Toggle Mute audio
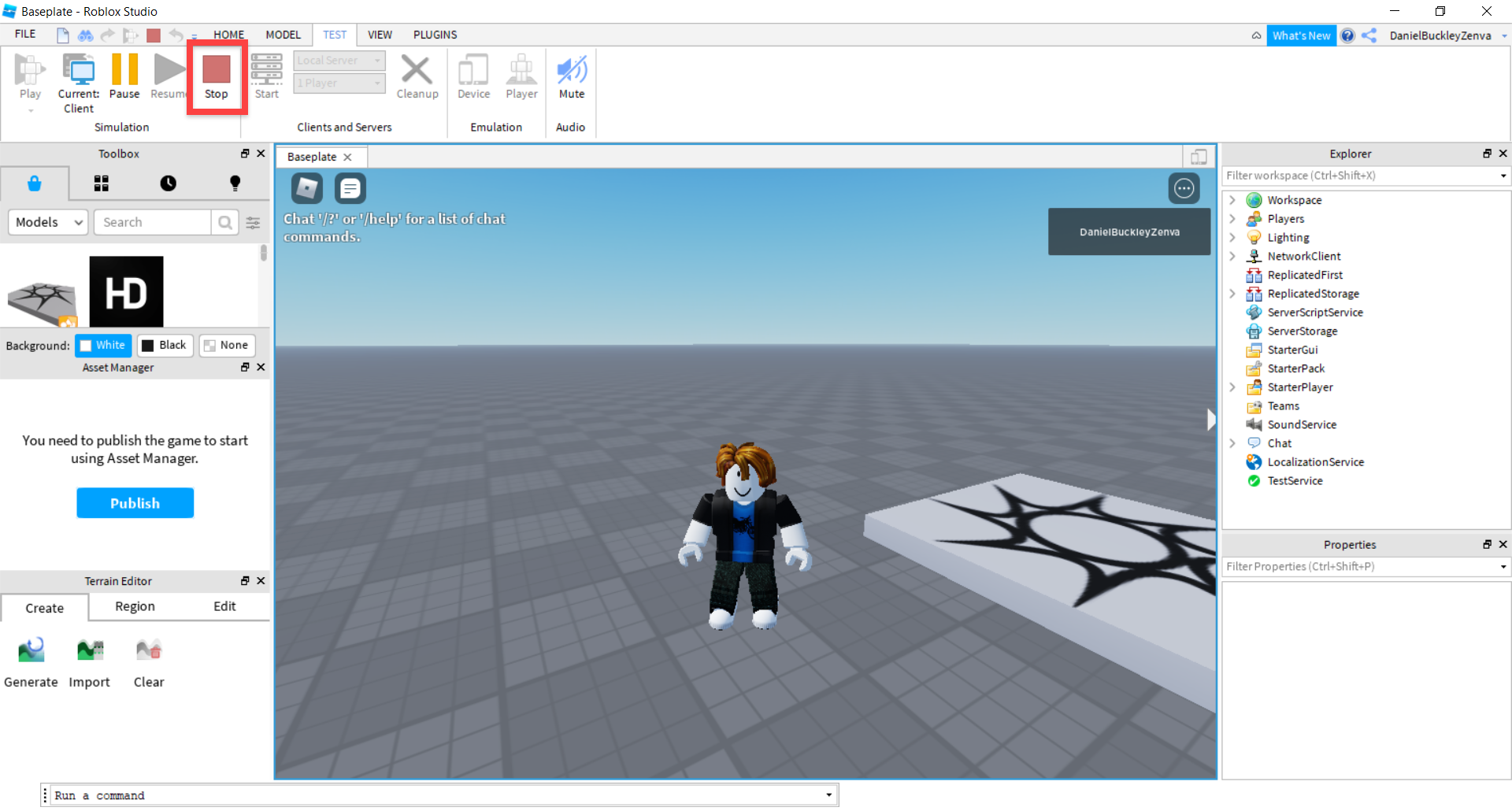The height and width of the screenshot is (811, 1512). (x=572, y=76)
